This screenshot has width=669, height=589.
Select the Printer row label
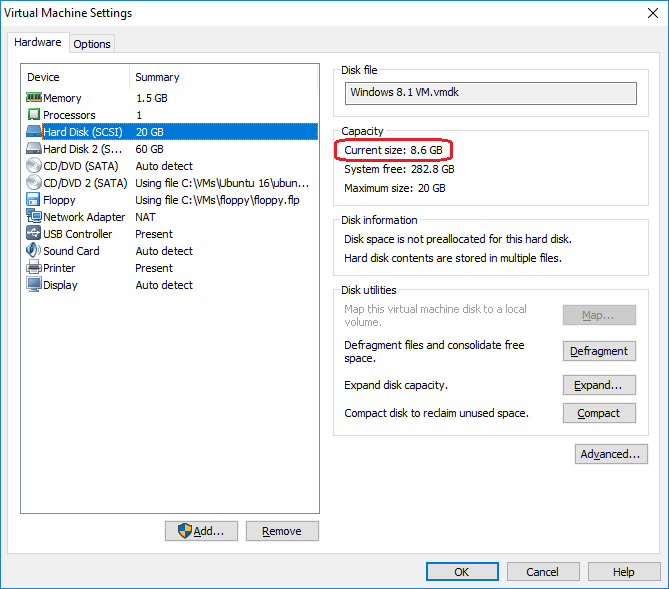(x=59, y=268)
